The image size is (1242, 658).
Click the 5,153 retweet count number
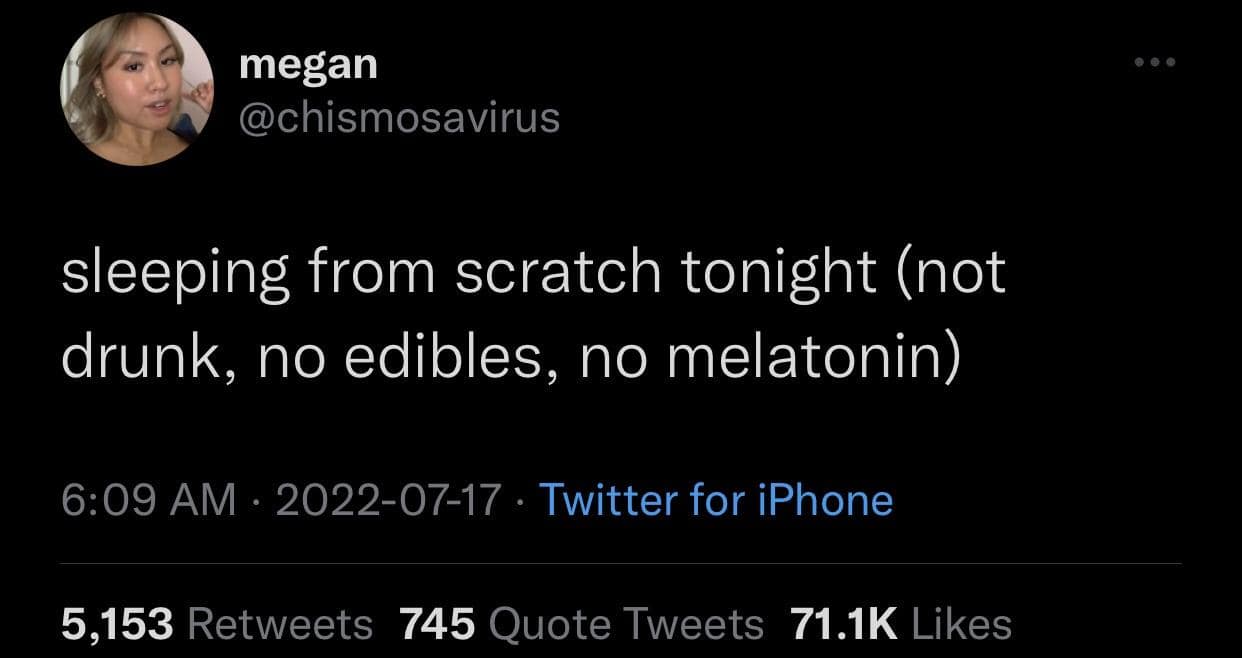118,624
